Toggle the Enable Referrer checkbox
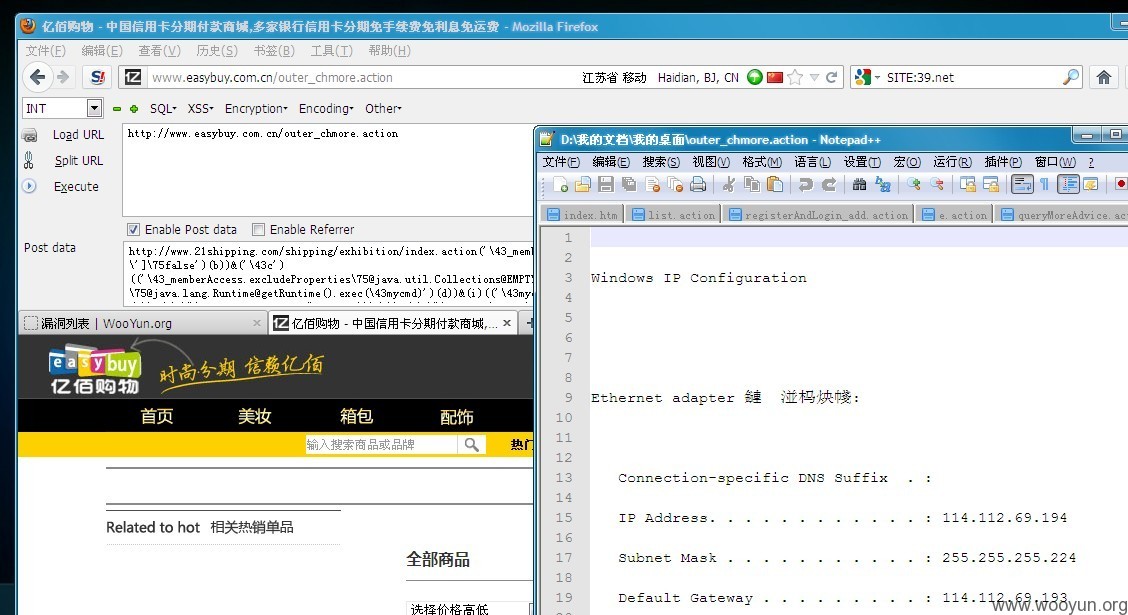This screenshot has height=615, width=1128. coord(258,229)
